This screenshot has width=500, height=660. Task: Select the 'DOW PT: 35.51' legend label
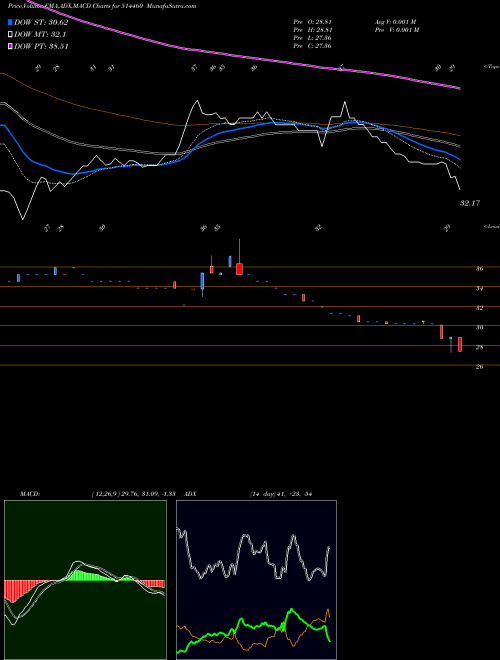click(x=41, y=46)
